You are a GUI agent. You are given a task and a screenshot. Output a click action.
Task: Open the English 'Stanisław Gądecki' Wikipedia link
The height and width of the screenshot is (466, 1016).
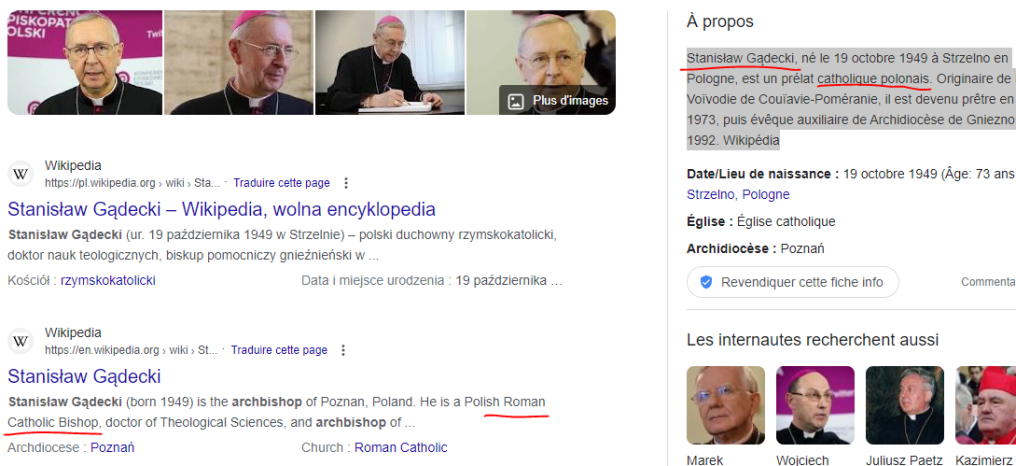84,377
